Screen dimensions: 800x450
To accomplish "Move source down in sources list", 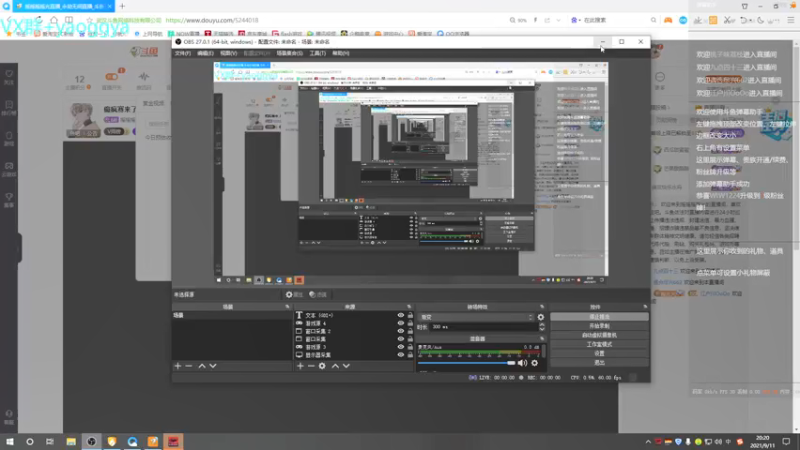I will 346,366.
